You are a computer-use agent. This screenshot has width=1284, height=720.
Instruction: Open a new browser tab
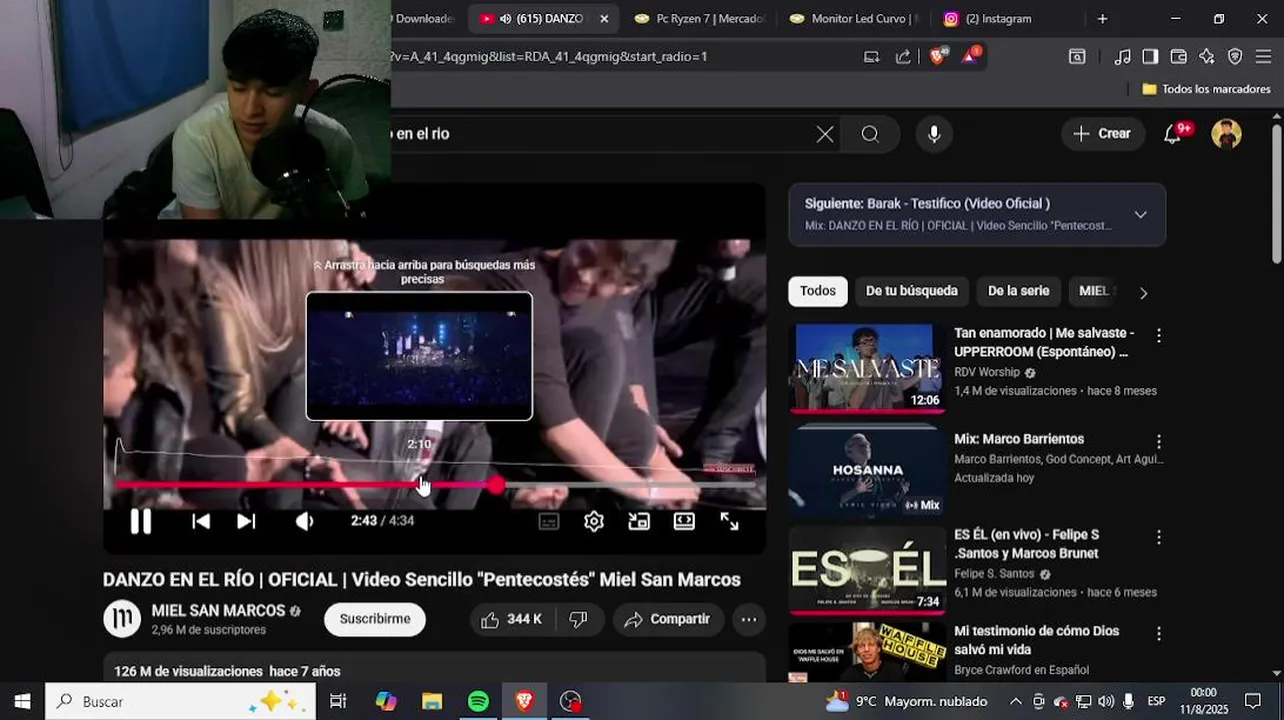[1102, 19]
